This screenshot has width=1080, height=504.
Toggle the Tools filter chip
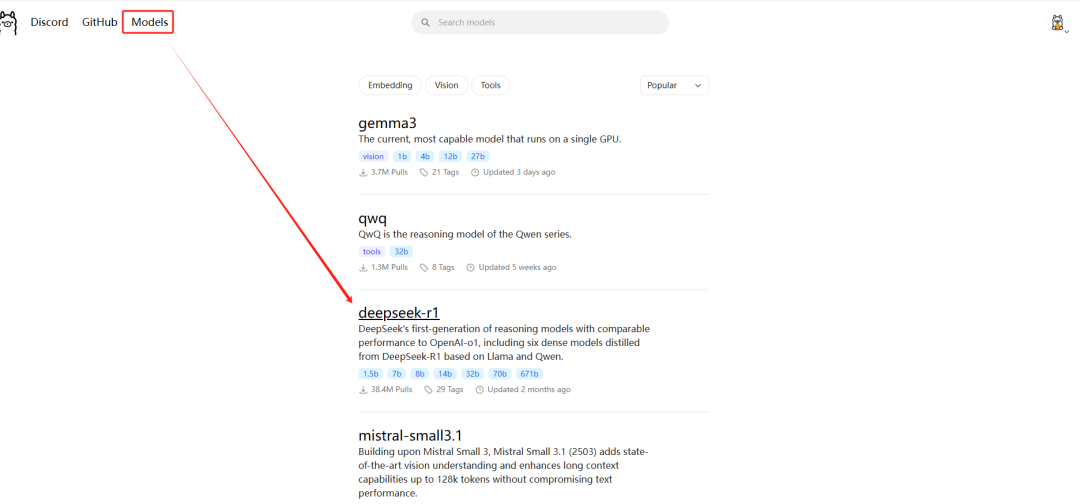490,85
